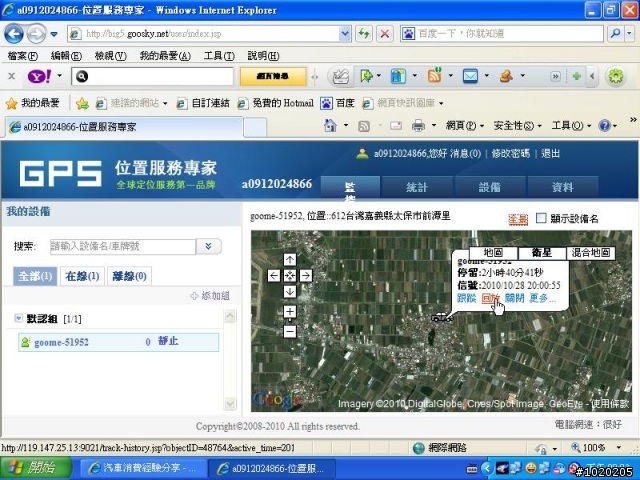Open the 網頁(P) command bar dropdown
The height and width of the screenshot is (480, 640).
(464, 126)
